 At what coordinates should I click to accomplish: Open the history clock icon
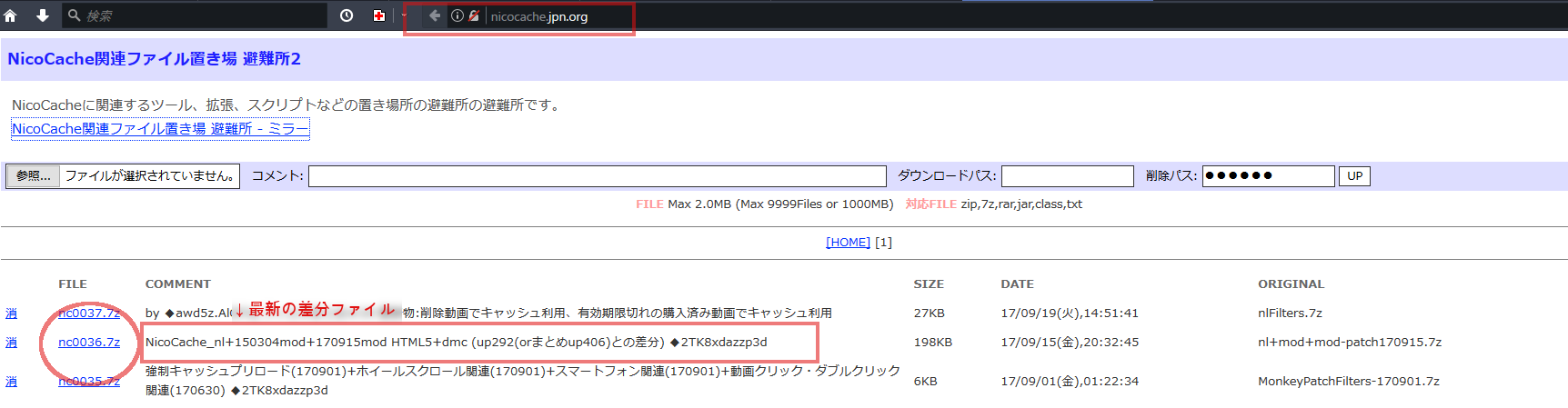[347, 15]
